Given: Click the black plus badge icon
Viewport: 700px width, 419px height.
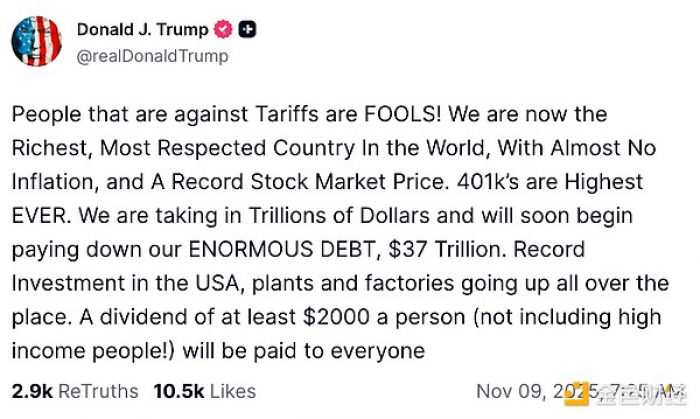Looking at the screenshot, I should tap(247, 30).
